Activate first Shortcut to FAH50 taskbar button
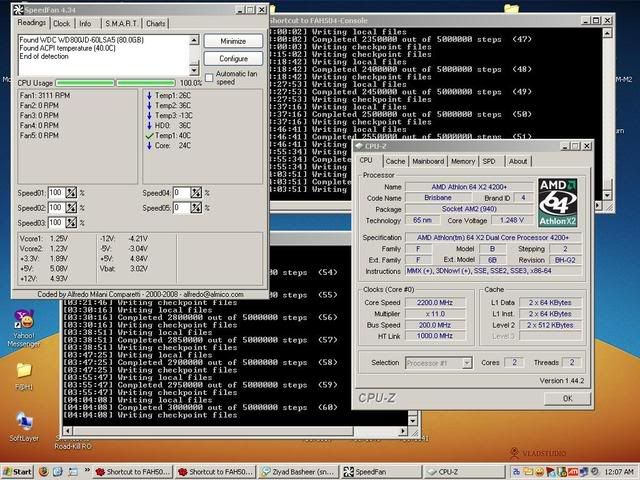The height and width of the screenshot is (480, 640). pyautogui.click(x=132, y=472)
